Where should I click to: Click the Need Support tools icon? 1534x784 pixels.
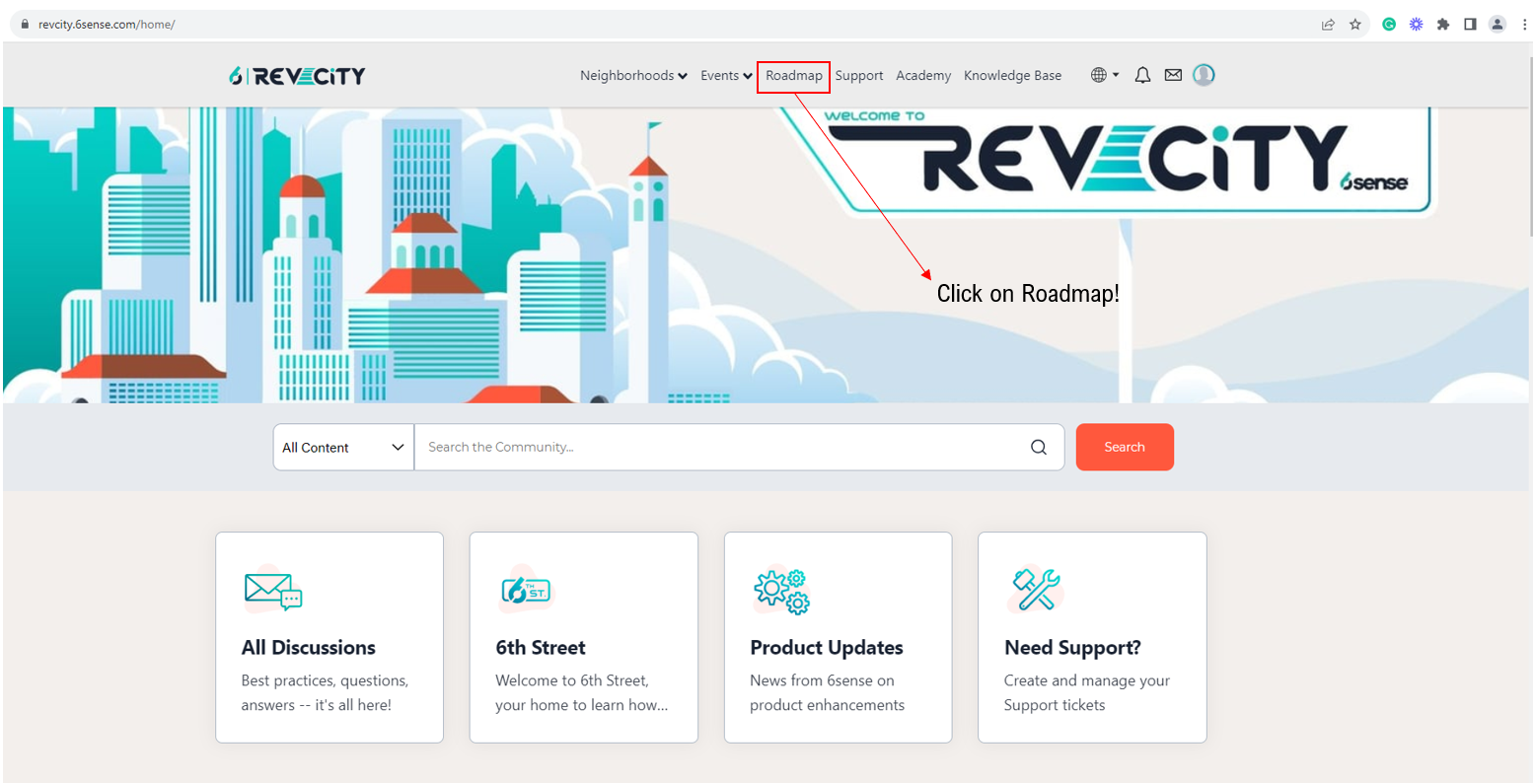[1036, 590]
